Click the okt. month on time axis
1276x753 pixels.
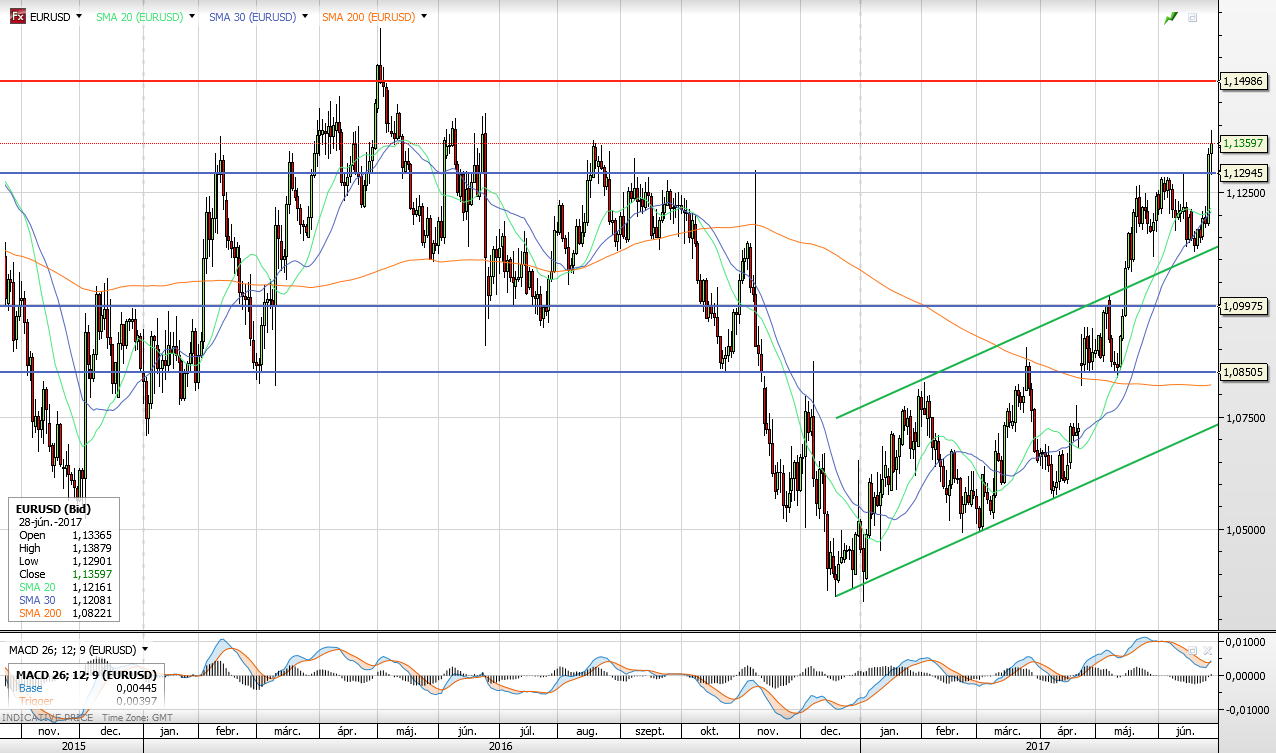710,733
